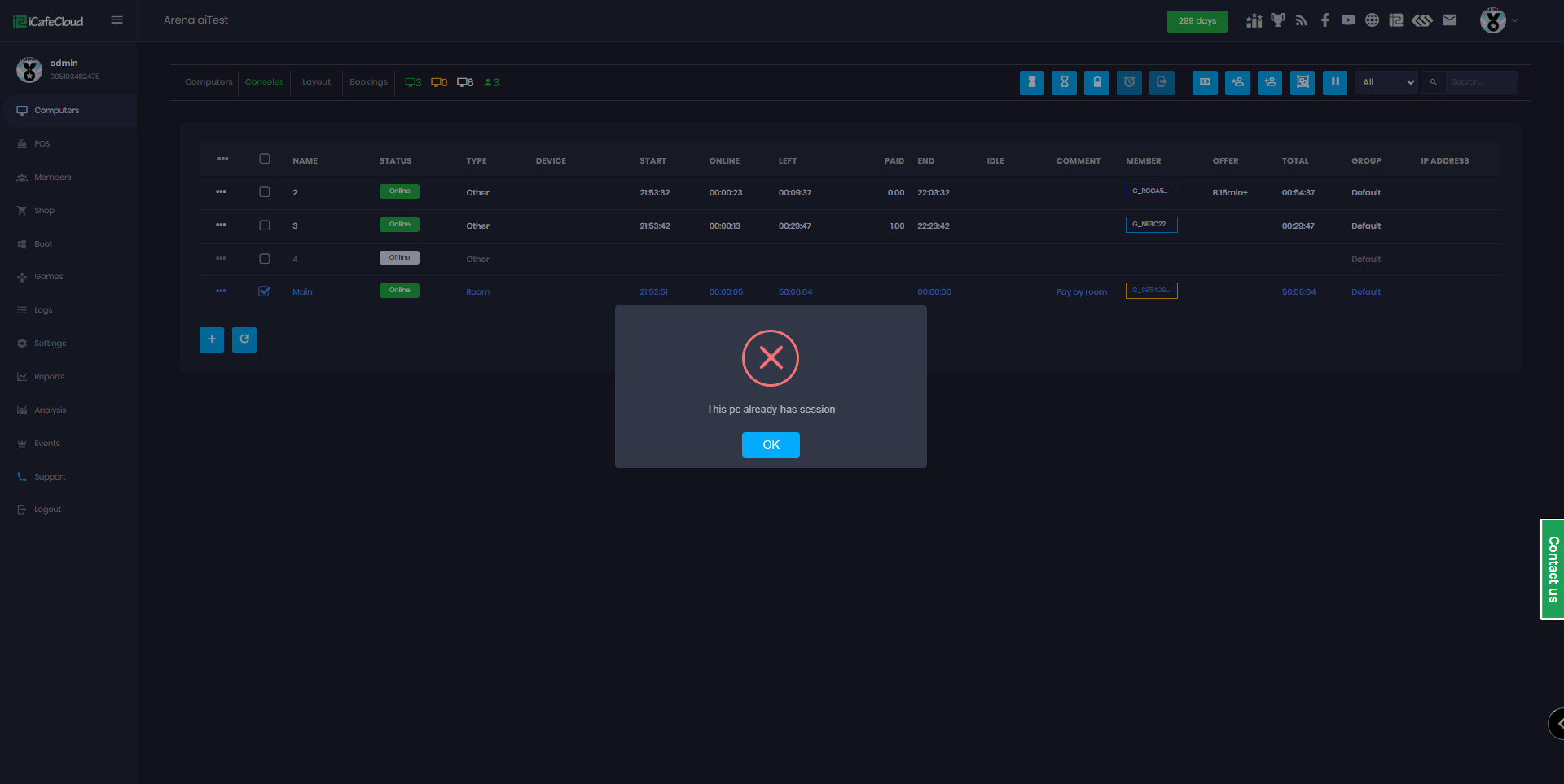The image size is (1564, 784).
Task: Expand the profile avatar dropdown arrow
Action: click(1514, 21)
